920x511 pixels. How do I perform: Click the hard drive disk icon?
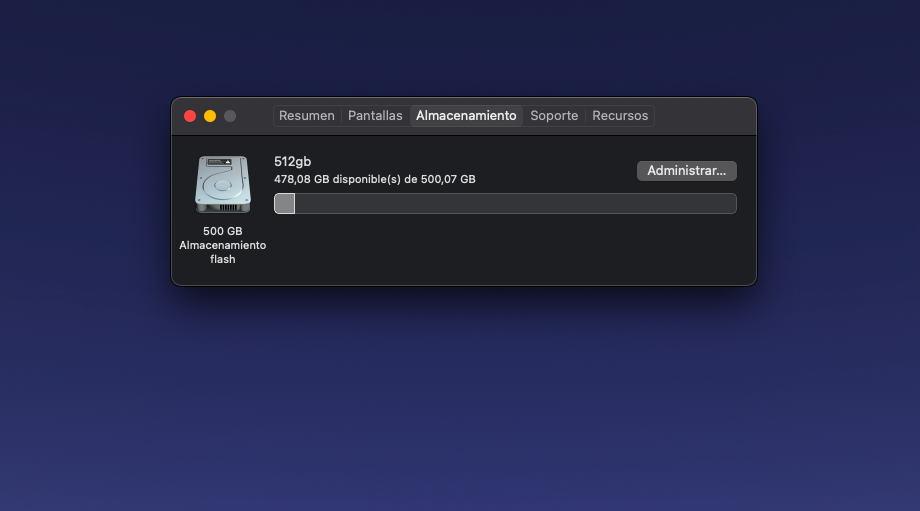pos(222,184)
